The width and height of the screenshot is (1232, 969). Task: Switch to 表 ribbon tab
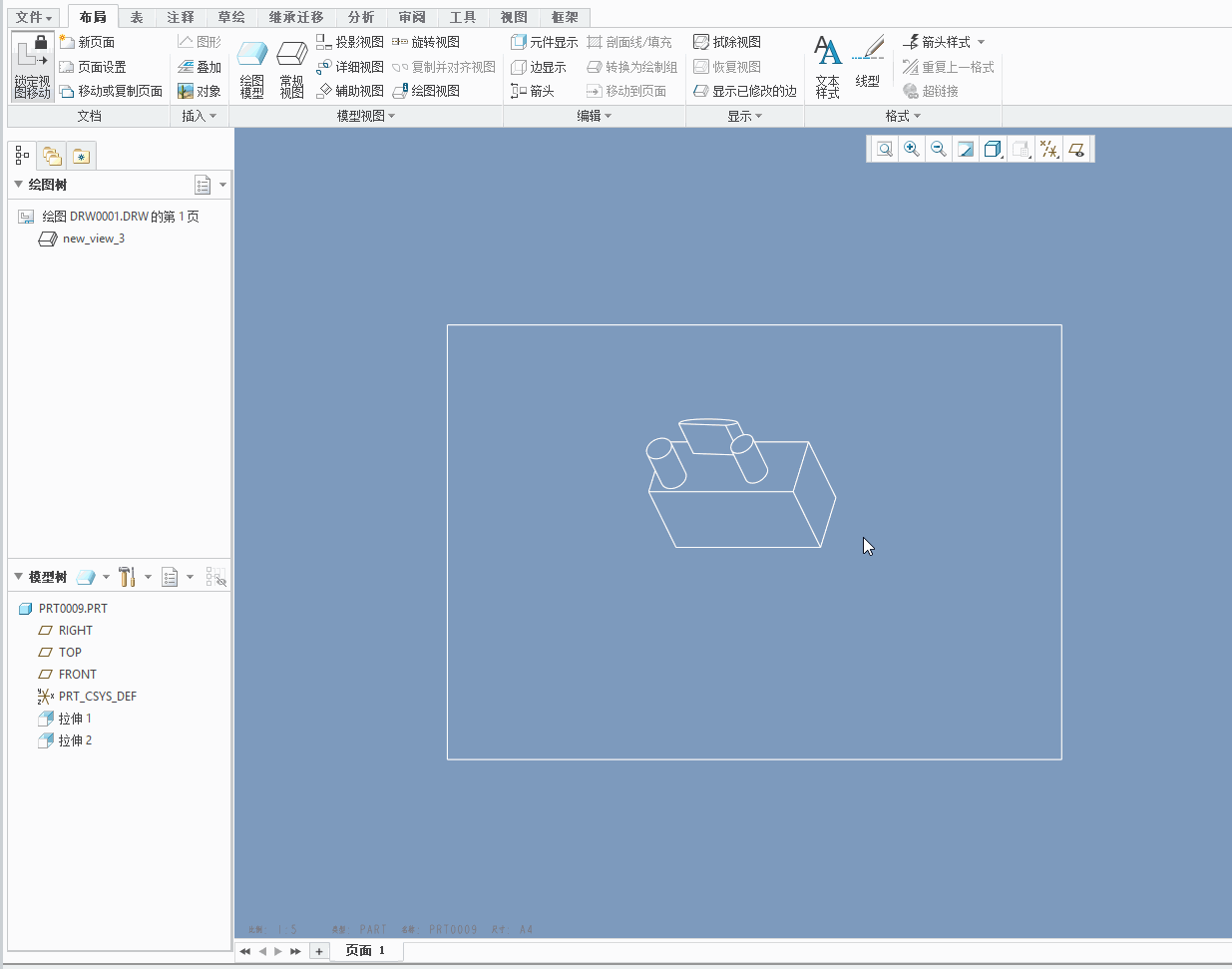click(x=137, y=17)
